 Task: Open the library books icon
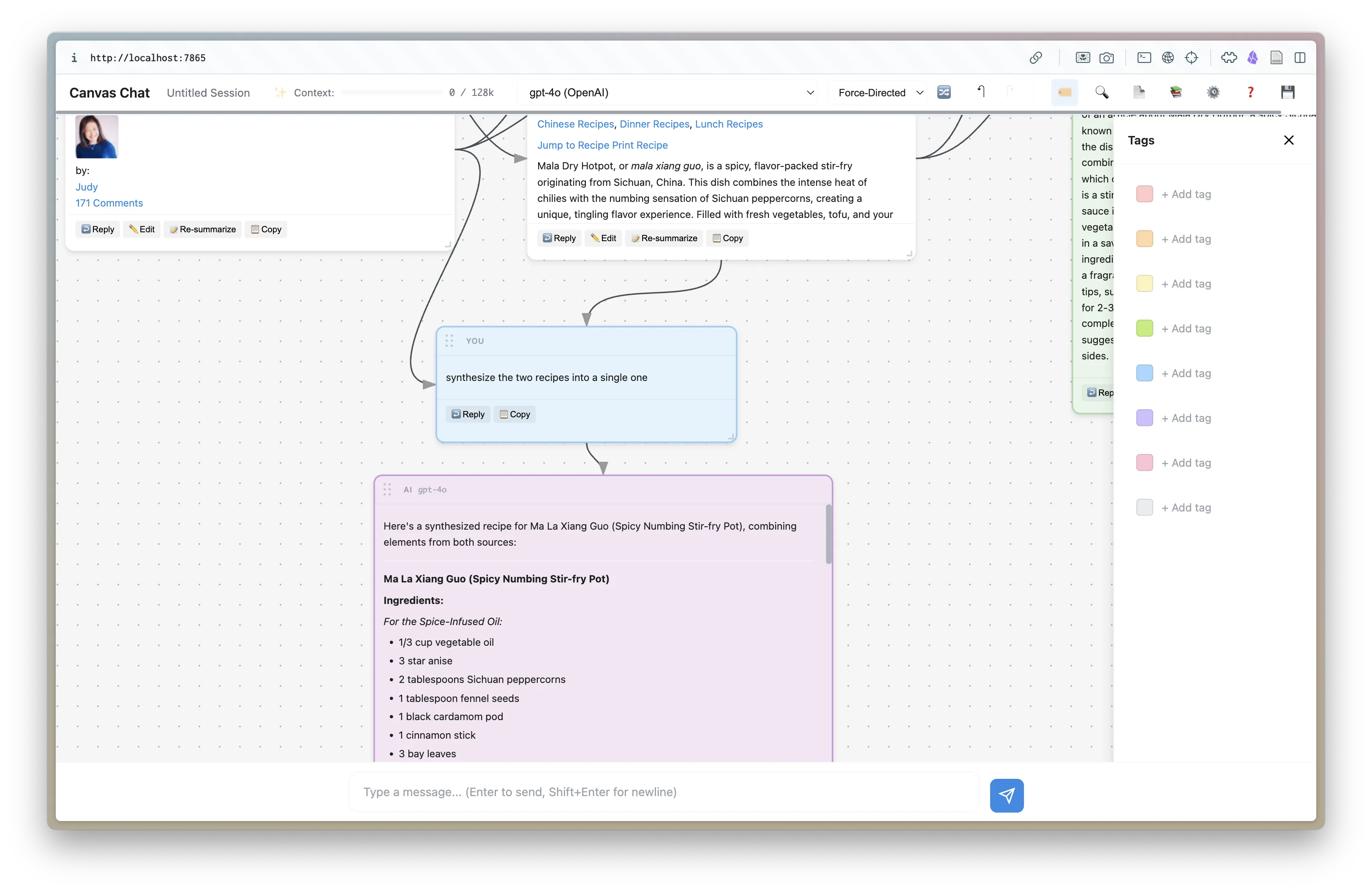pyautogui.click(x=1176, y=92)
